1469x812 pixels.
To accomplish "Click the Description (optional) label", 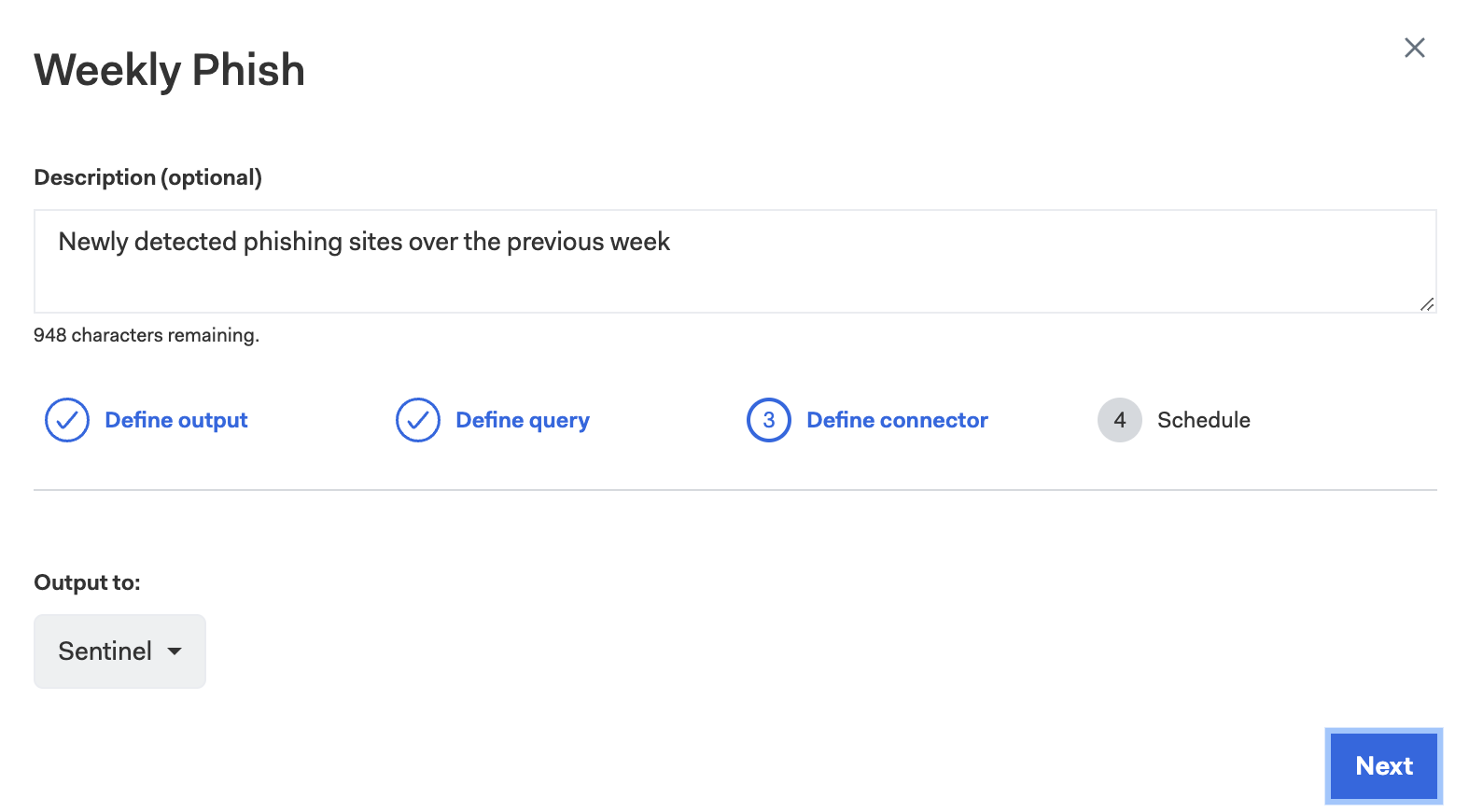I will 147,177.
